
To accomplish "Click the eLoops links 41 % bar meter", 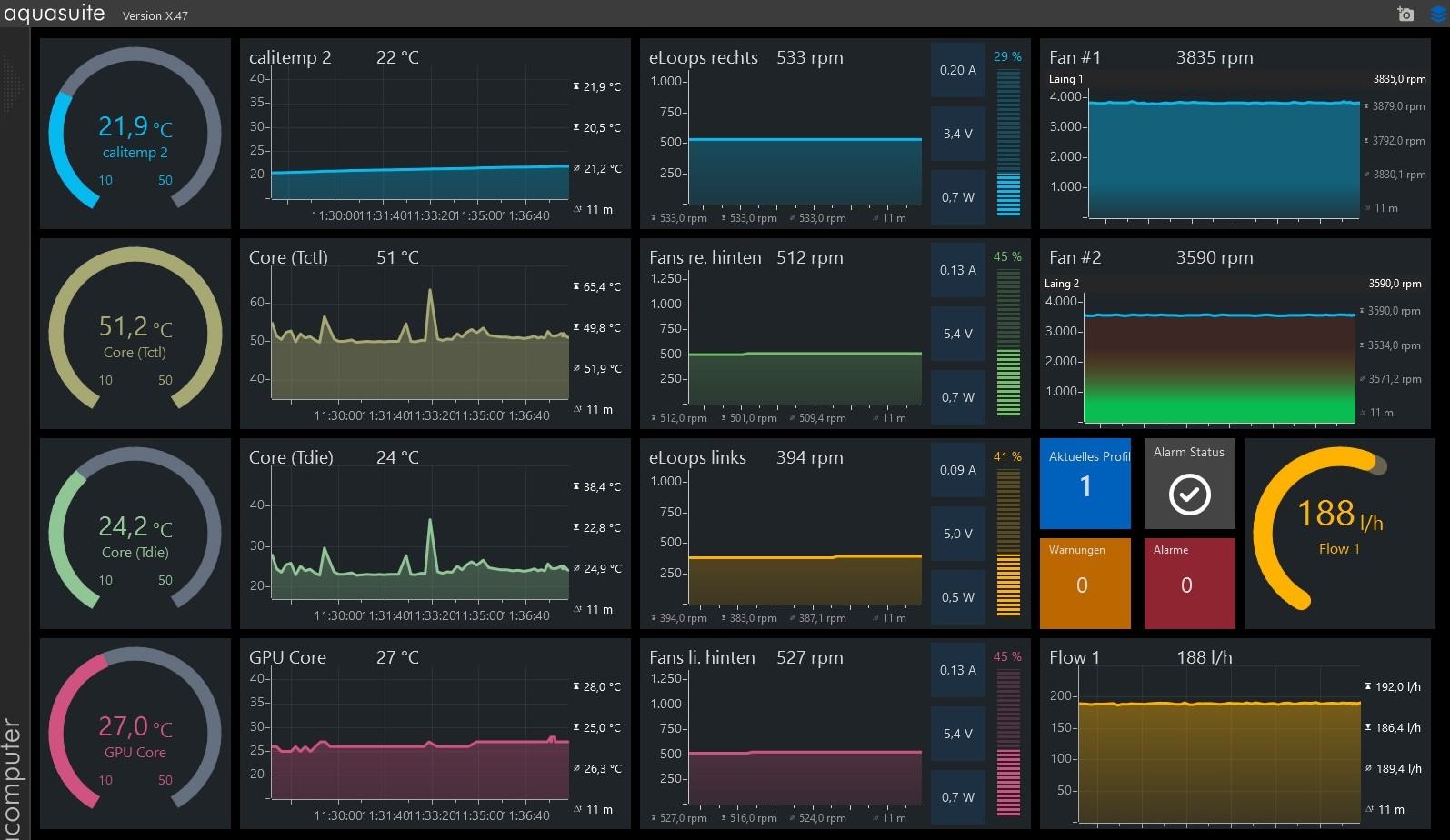I will click(x=1008, y=543).
